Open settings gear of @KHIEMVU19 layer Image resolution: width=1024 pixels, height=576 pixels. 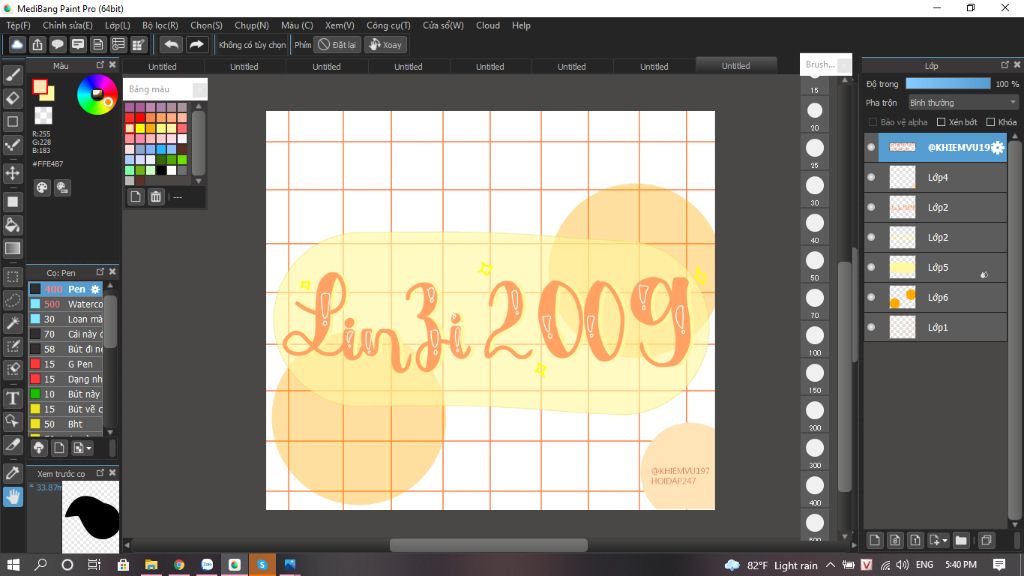[x=997, y=148]
